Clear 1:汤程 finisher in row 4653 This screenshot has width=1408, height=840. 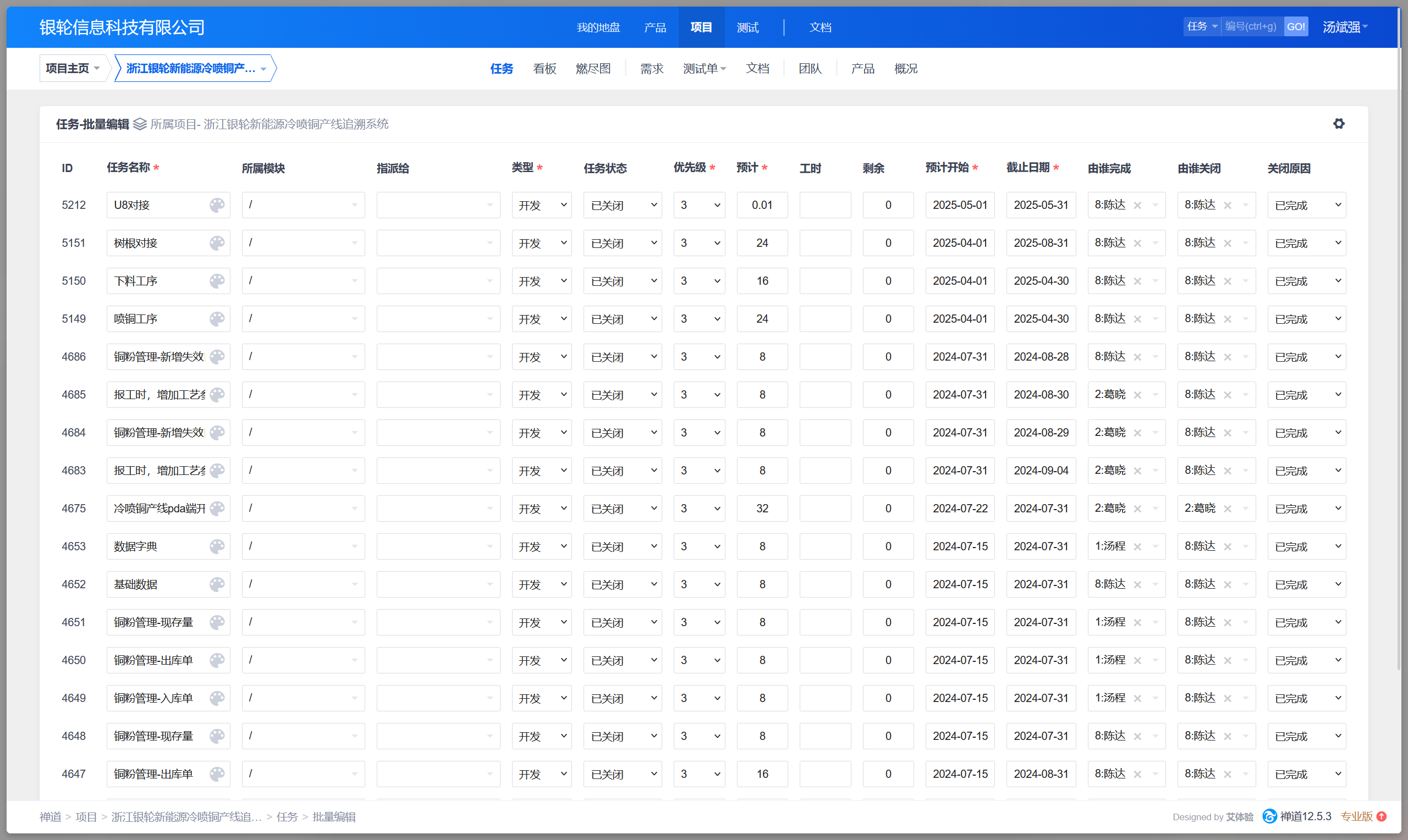click(1137, 547)
